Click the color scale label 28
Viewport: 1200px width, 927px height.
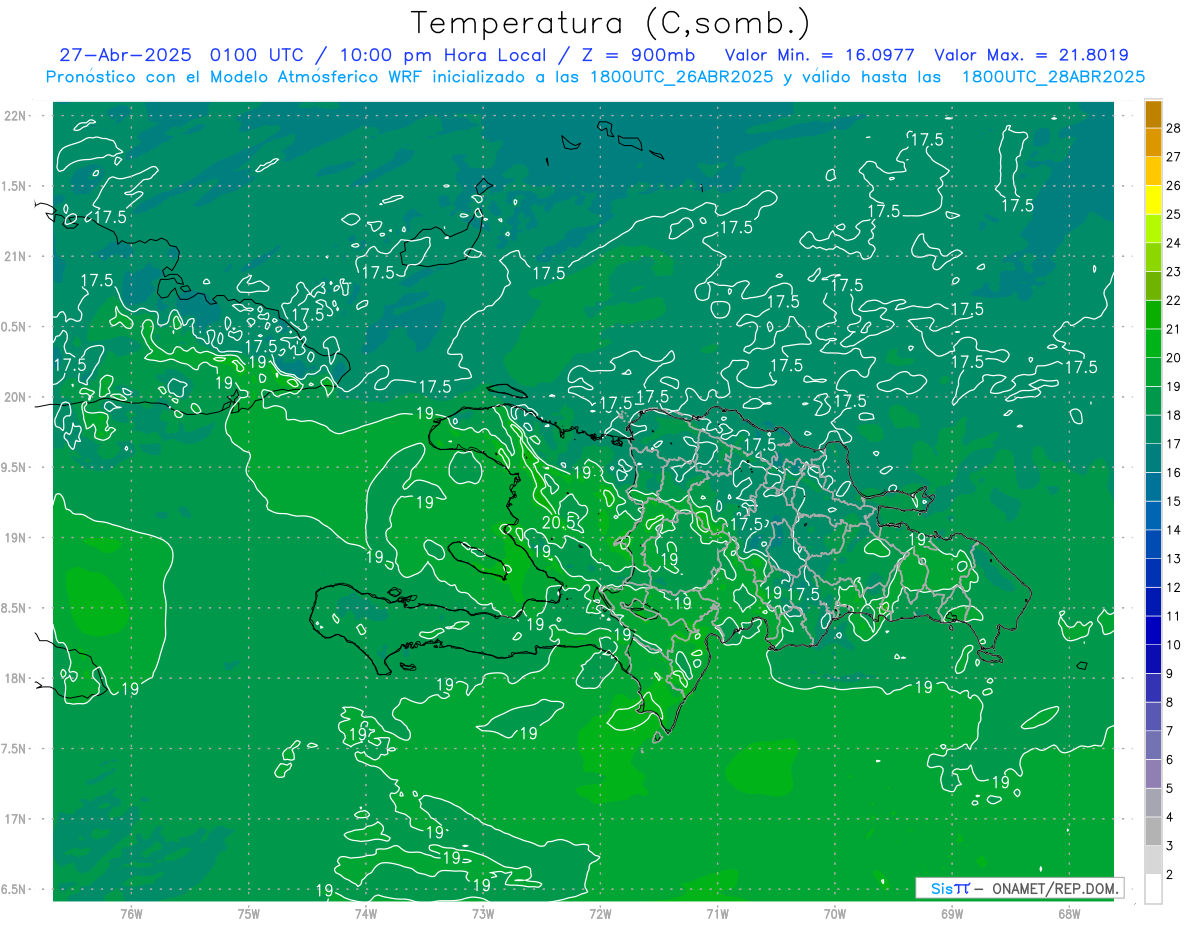(1174, 128)
